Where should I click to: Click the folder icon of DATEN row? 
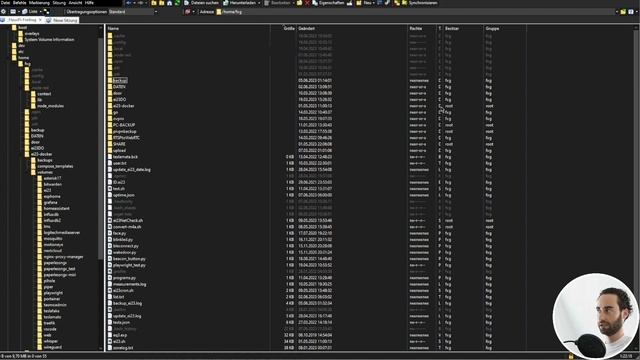click(110, 87)
